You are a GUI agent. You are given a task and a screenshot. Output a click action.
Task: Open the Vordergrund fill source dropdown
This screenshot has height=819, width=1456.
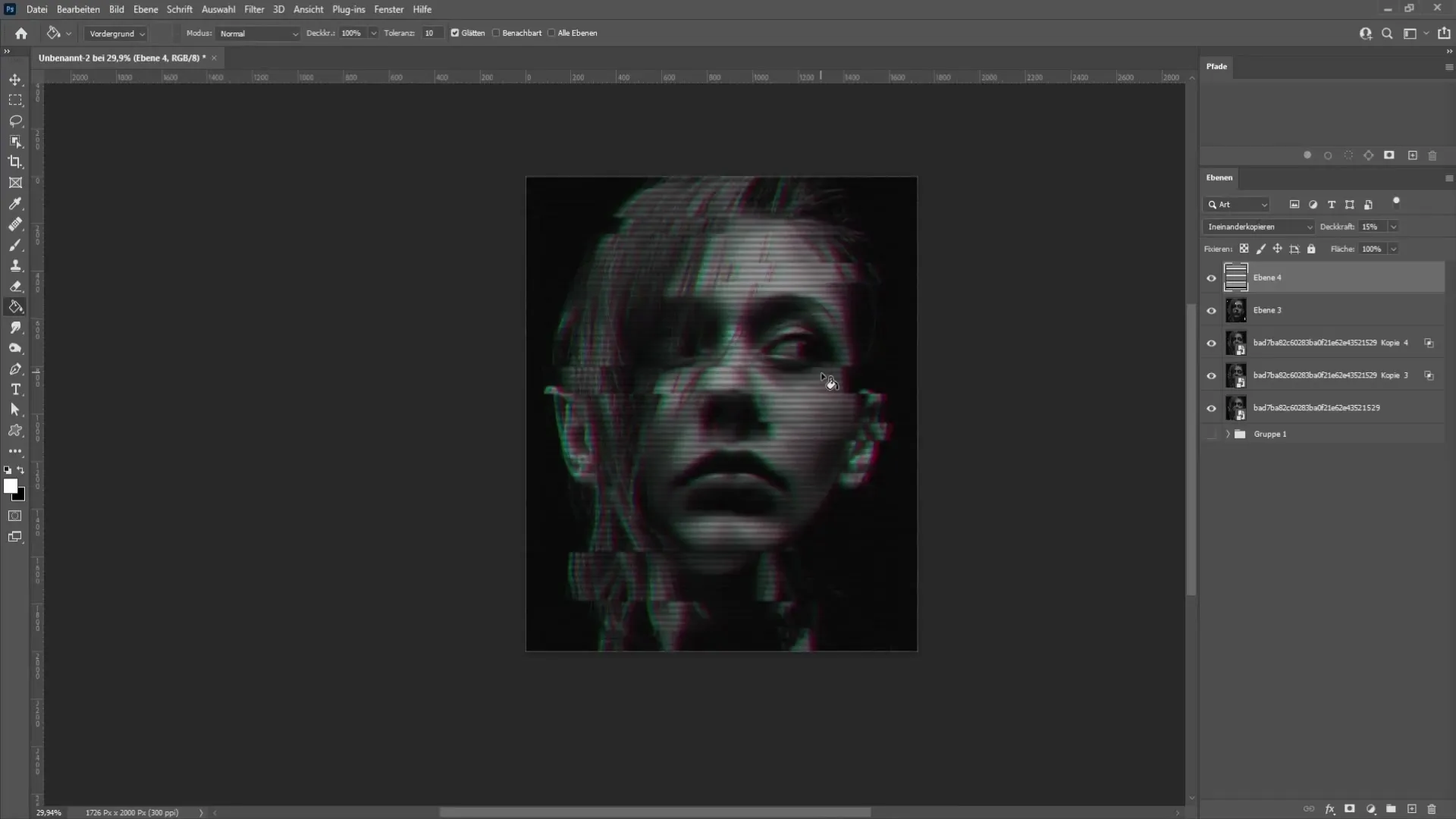[116, 33]
